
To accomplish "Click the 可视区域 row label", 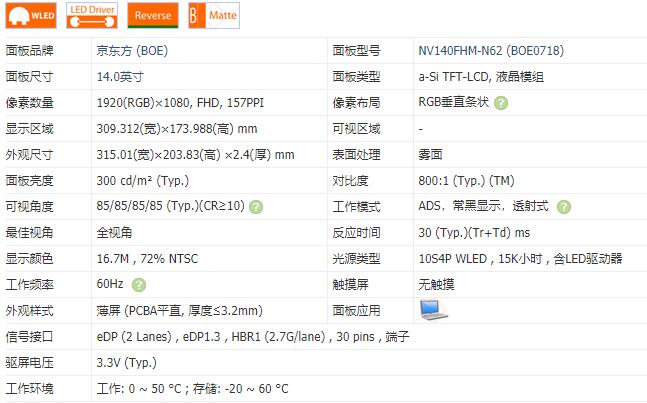I will (356, 129).
